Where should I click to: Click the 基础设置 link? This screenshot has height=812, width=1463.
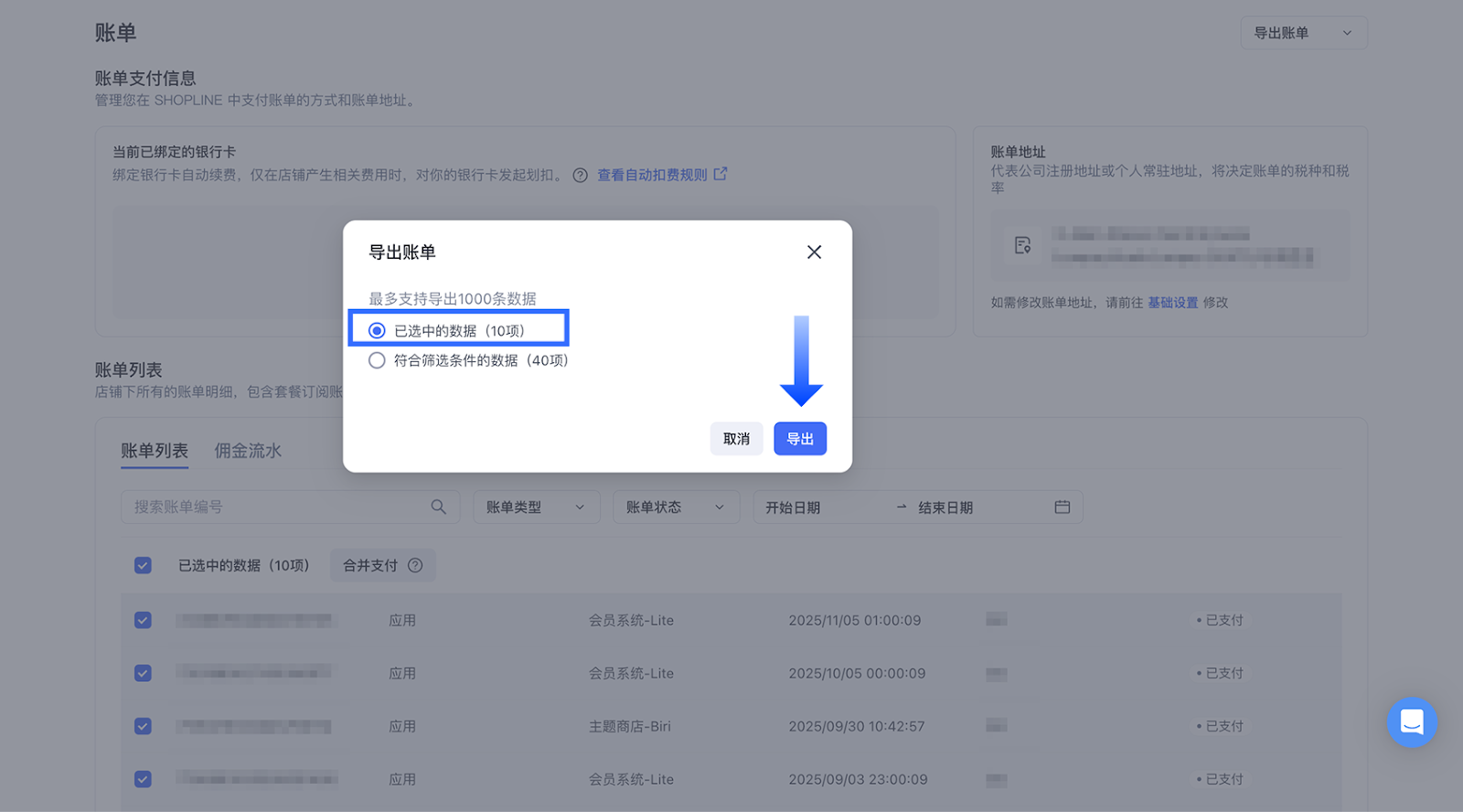point(1173,303)
